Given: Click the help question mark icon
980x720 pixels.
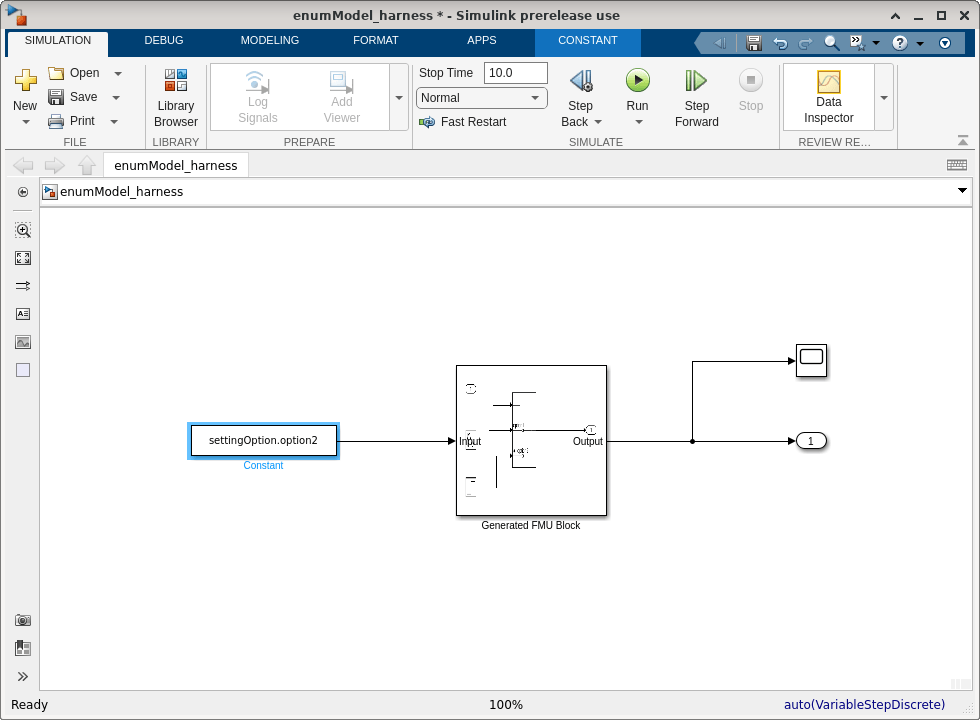Looking at the screenshot, I should coord(899,42).
